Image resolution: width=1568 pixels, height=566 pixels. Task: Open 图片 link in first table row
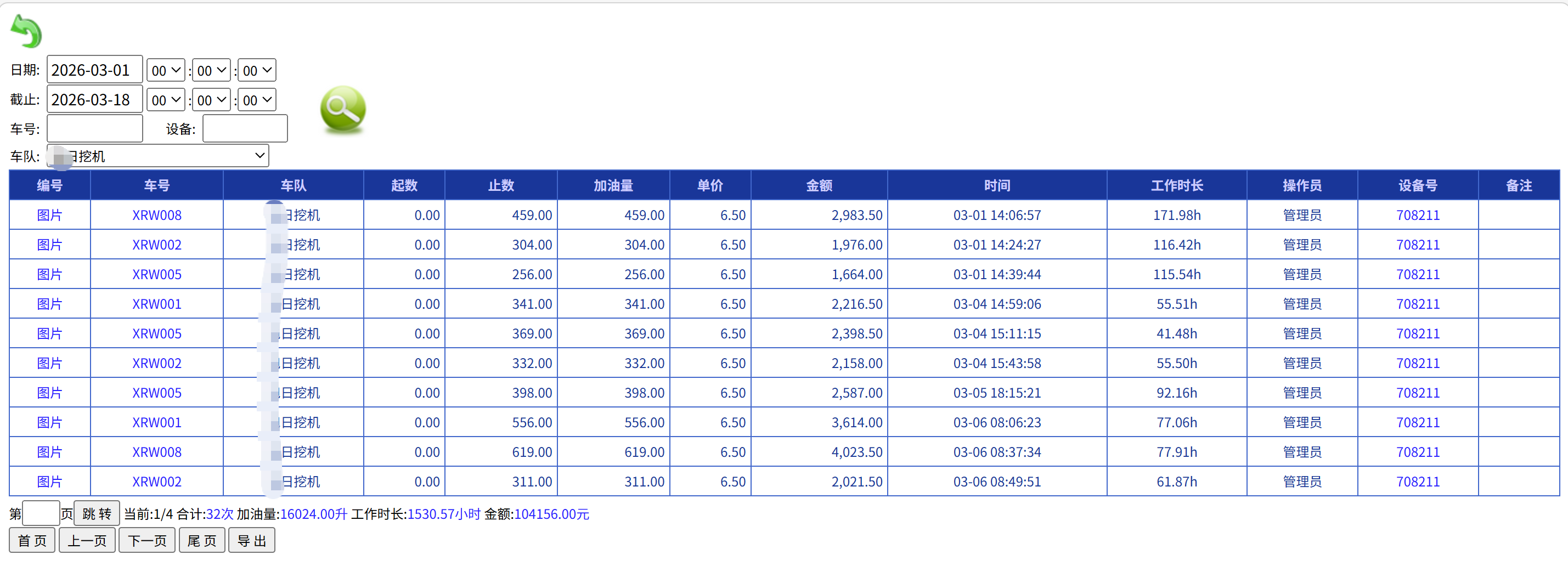coord(49,215)
